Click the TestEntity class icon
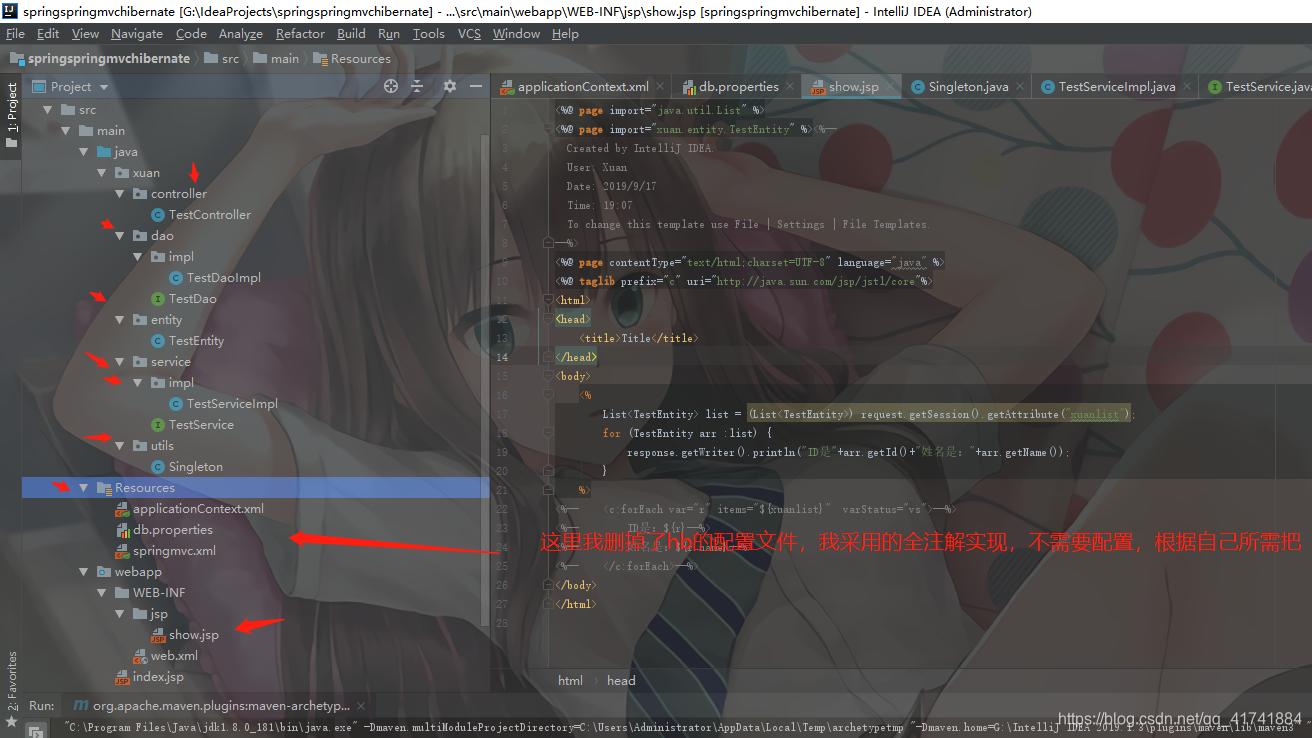This screenshot has height=738, width=1312. pos(158,341)
